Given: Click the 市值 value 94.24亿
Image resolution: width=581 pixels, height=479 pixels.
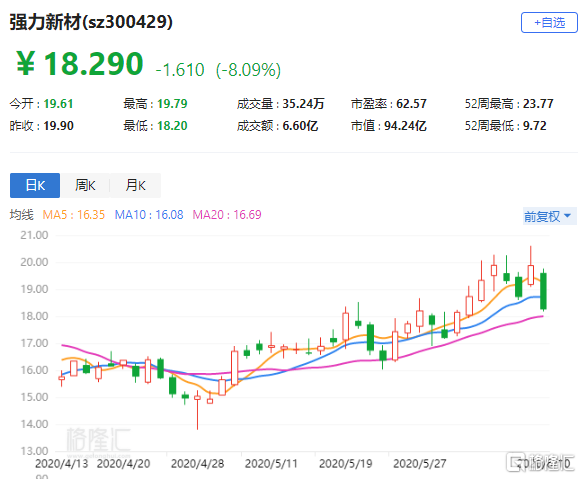Looking at the screenshot, I should pyautogui.click(x=405, y=126).
